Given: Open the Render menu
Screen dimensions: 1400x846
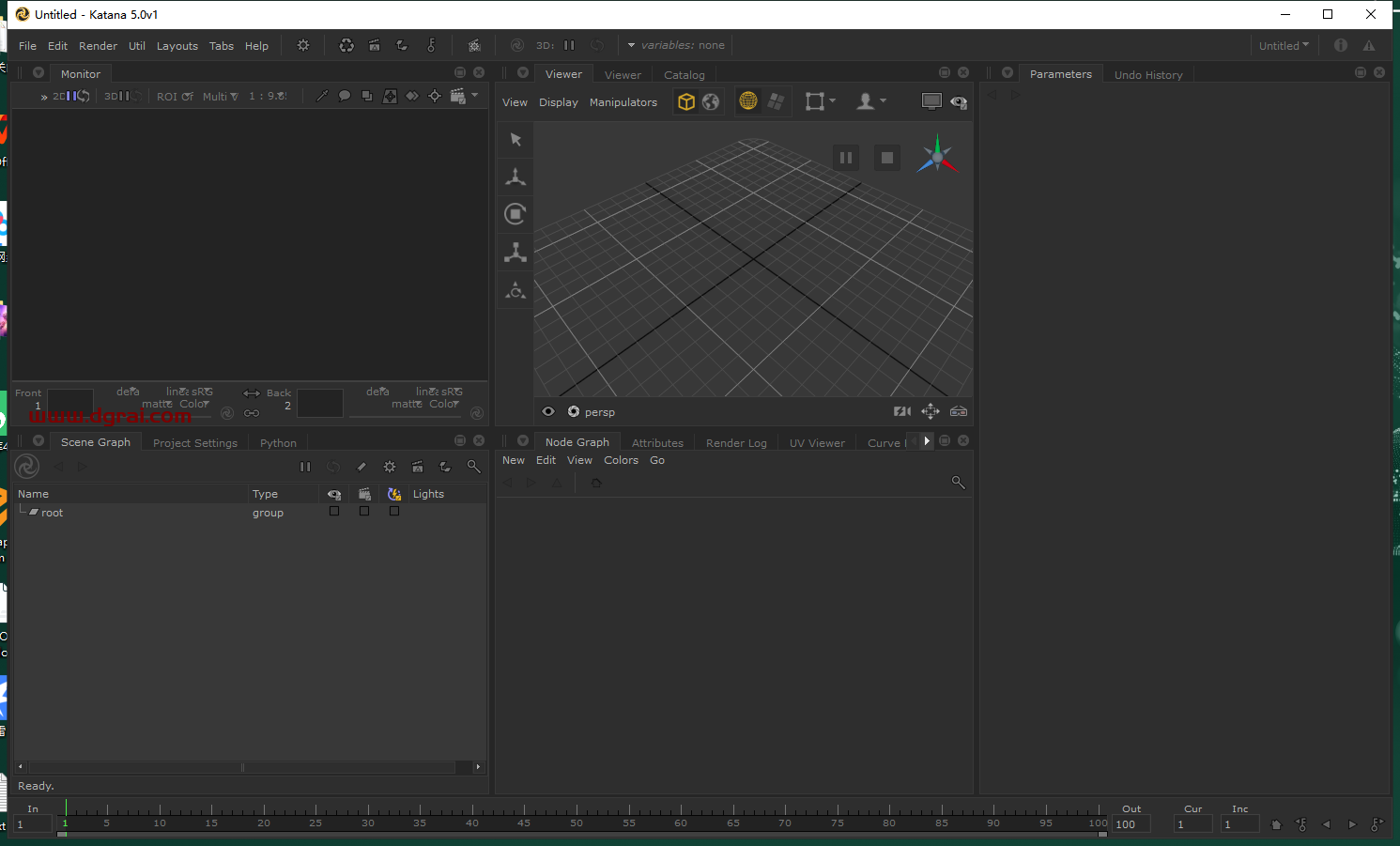Looking at the screenshot, I should coord(98,46).
